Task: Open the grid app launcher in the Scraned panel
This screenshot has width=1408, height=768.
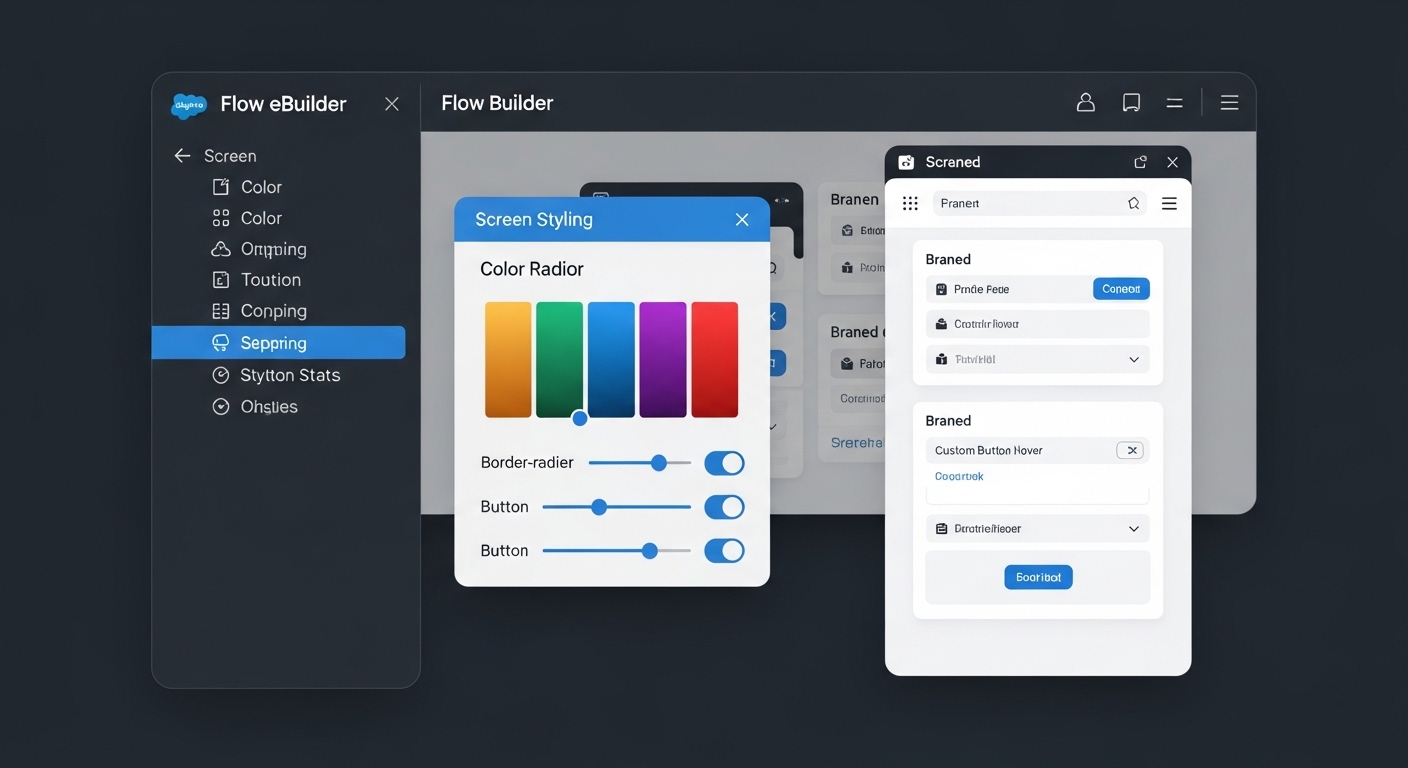Action: [x=910, y=202]
